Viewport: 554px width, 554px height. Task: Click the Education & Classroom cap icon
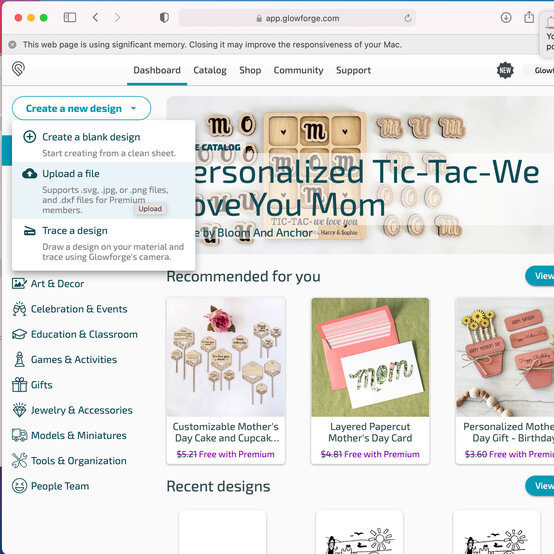click(19, 334)
